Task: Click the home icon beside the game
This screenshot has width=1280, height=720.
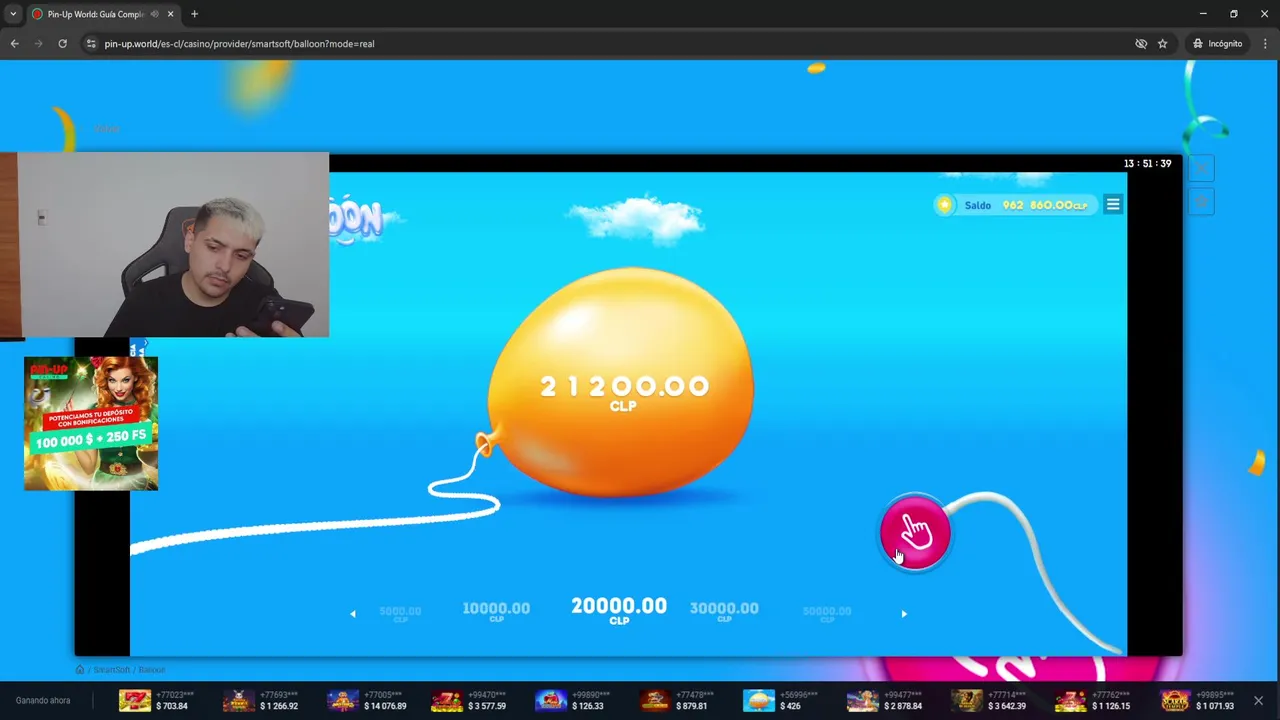Action: pyautogui.click(x=1202, y=202)
